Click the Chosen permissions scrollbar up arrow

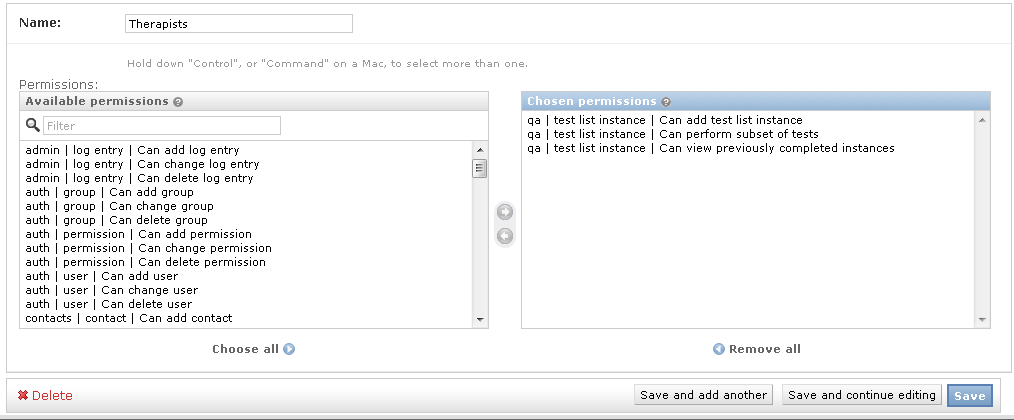(x=982, y=120)
